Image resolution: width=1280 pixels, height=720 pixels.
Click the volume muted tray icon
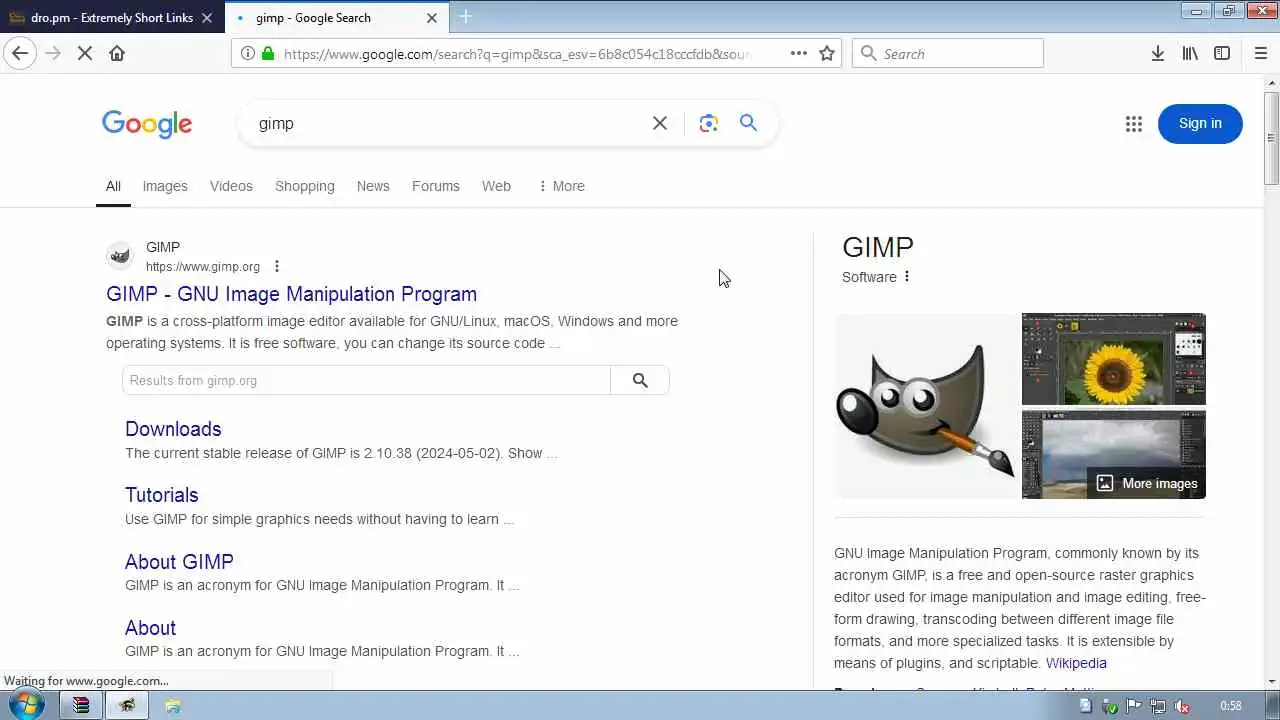click(x=1181, y=706)
